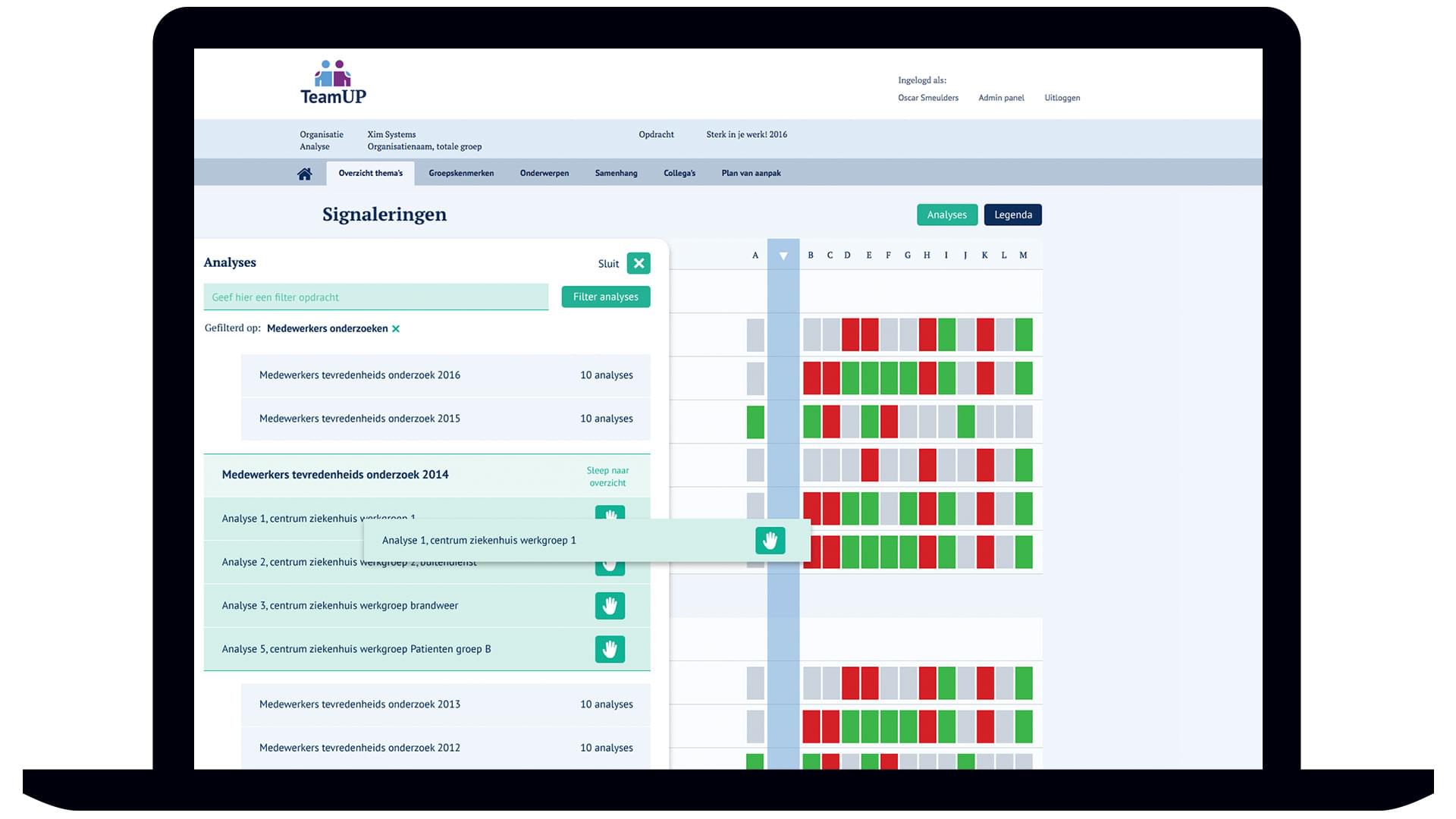Select row 'Analyse 3, centrum ziekenhuis werkgroep brandweer'
Viewport: 1456px width, 819px height.
click(427, 605)
